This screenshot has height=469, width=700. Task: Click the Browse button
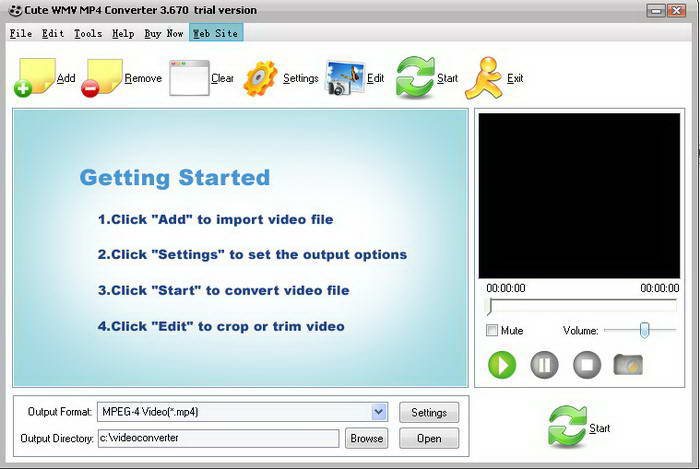point(367,438)
